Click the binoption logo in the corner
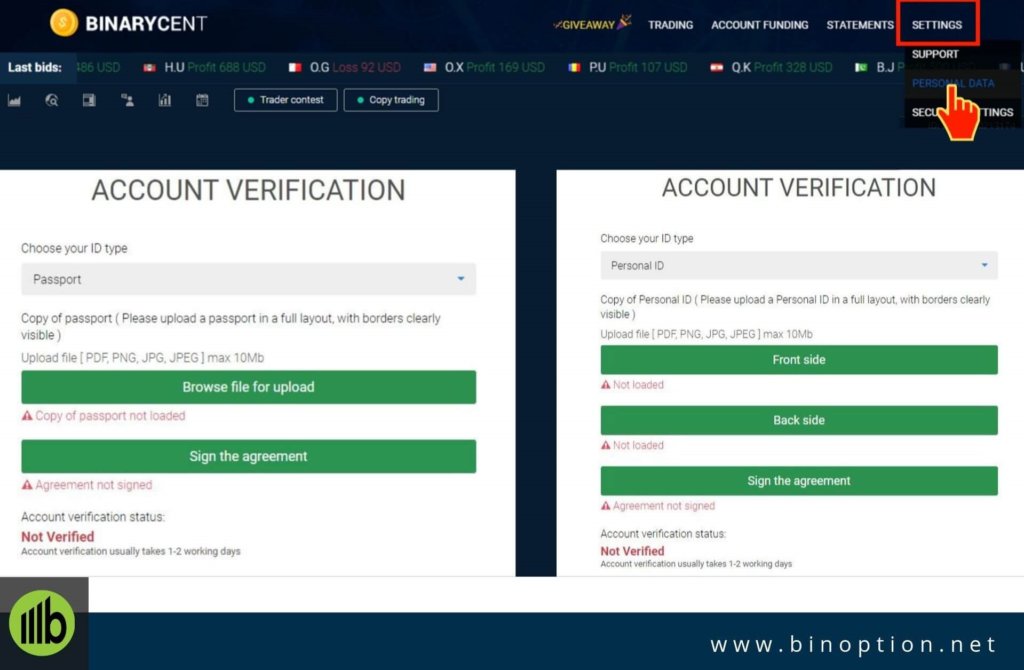This screenshot has width=1024, height=670. pos(40,622)
